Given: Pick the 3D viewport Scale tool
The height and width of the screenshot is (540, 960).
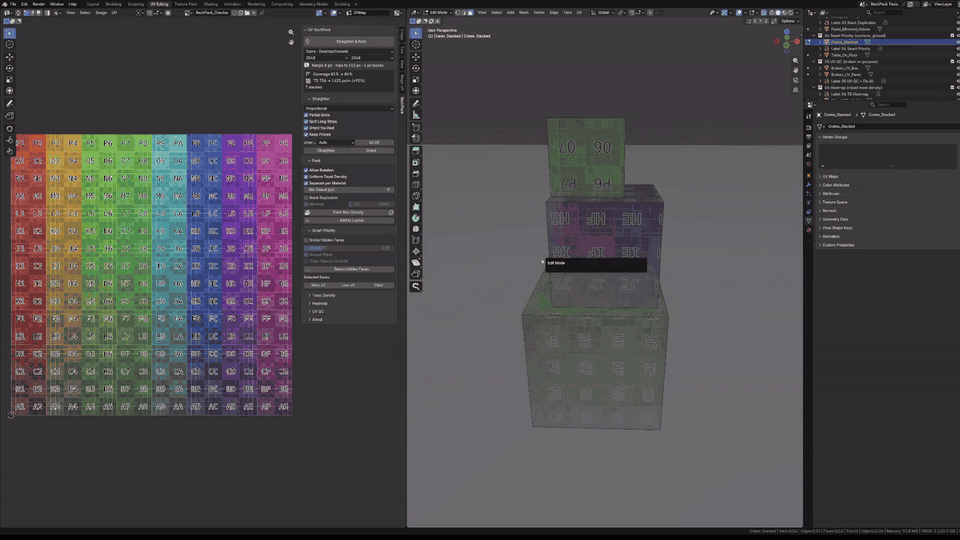Looking at the screenshot, I should coord(416,80).
